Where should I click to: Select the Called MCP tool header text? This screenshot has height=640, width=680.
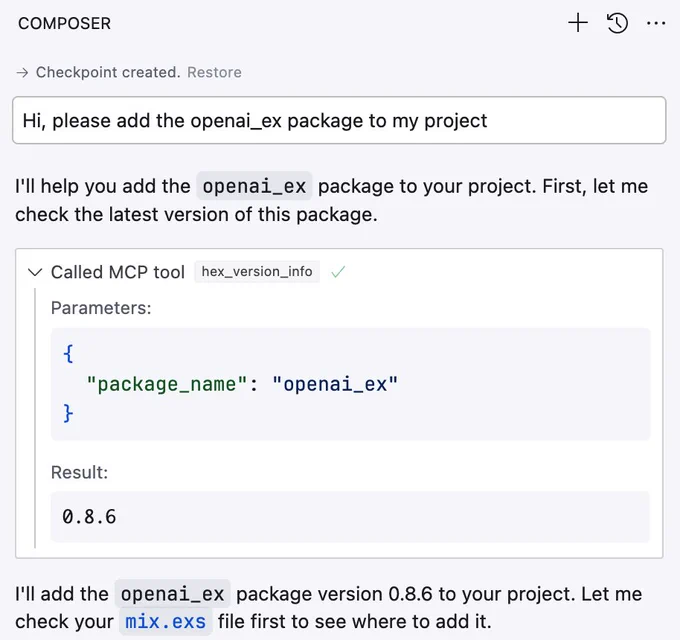point(118,272)
